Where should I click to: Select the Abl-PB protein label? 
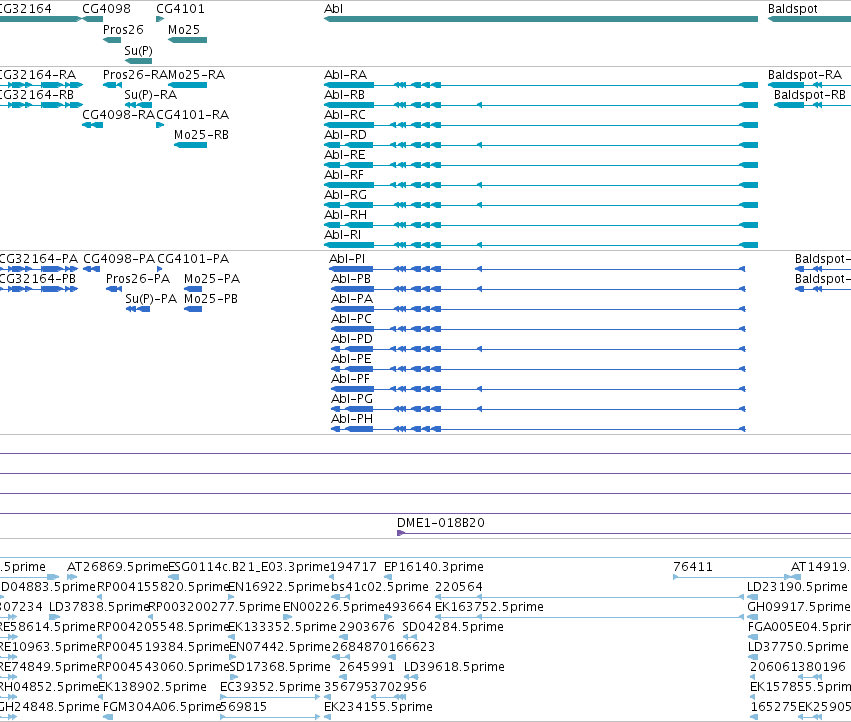coord(351,278)
